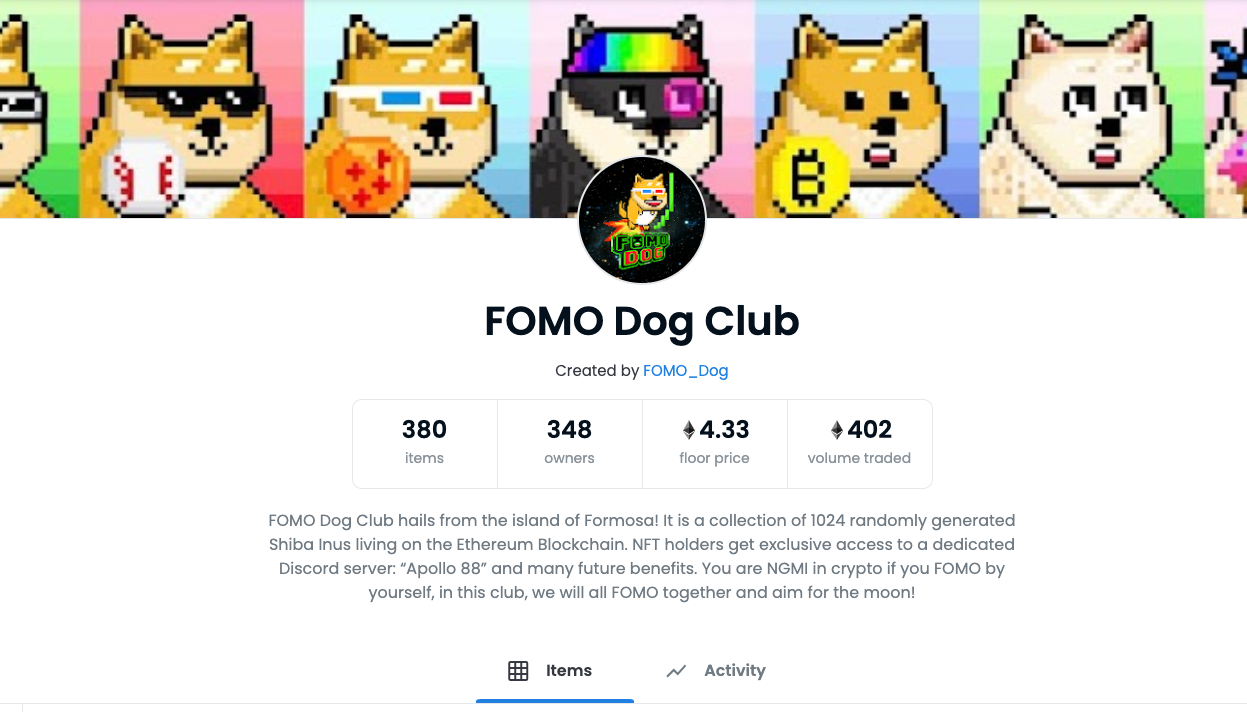Click the sunglasses dog holding a baseball
1247x712 pixels.
(x=192, y=109)
